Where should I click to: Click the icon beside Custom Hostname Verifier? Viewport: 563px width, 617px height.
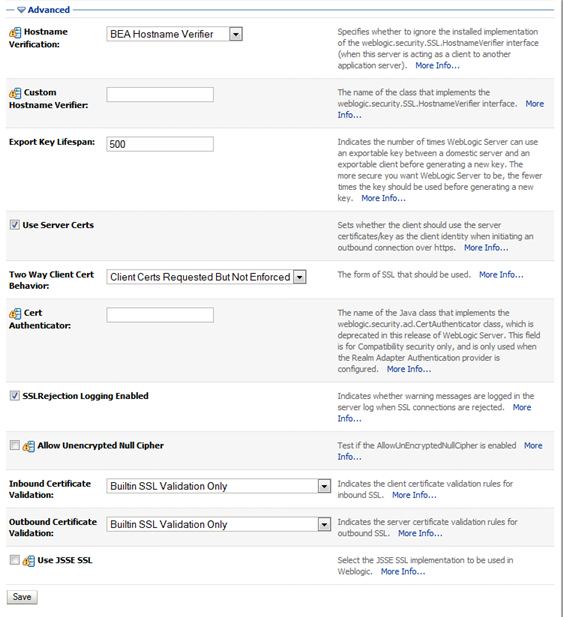pyautogui.click(x=15, y=93)
